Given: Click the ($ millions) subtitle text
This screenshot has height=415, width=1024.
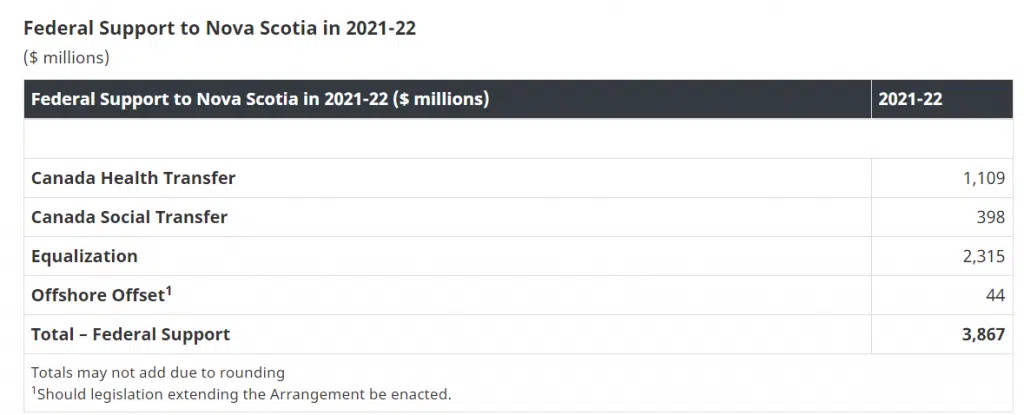Looking at the screenshot, I should [x=66, y=57].
